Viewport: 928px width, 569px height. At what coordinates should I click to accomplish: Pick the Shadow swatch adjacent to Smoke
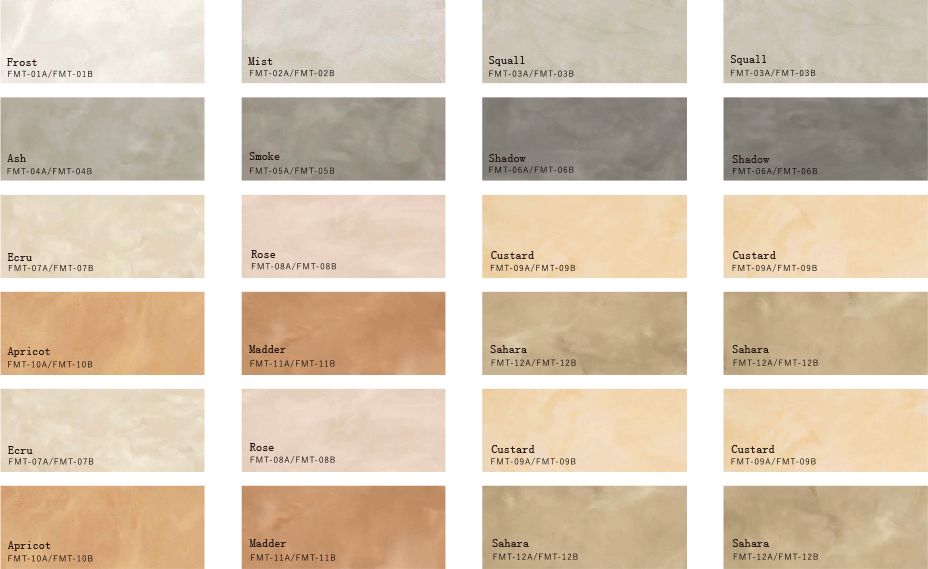(585, 139)
